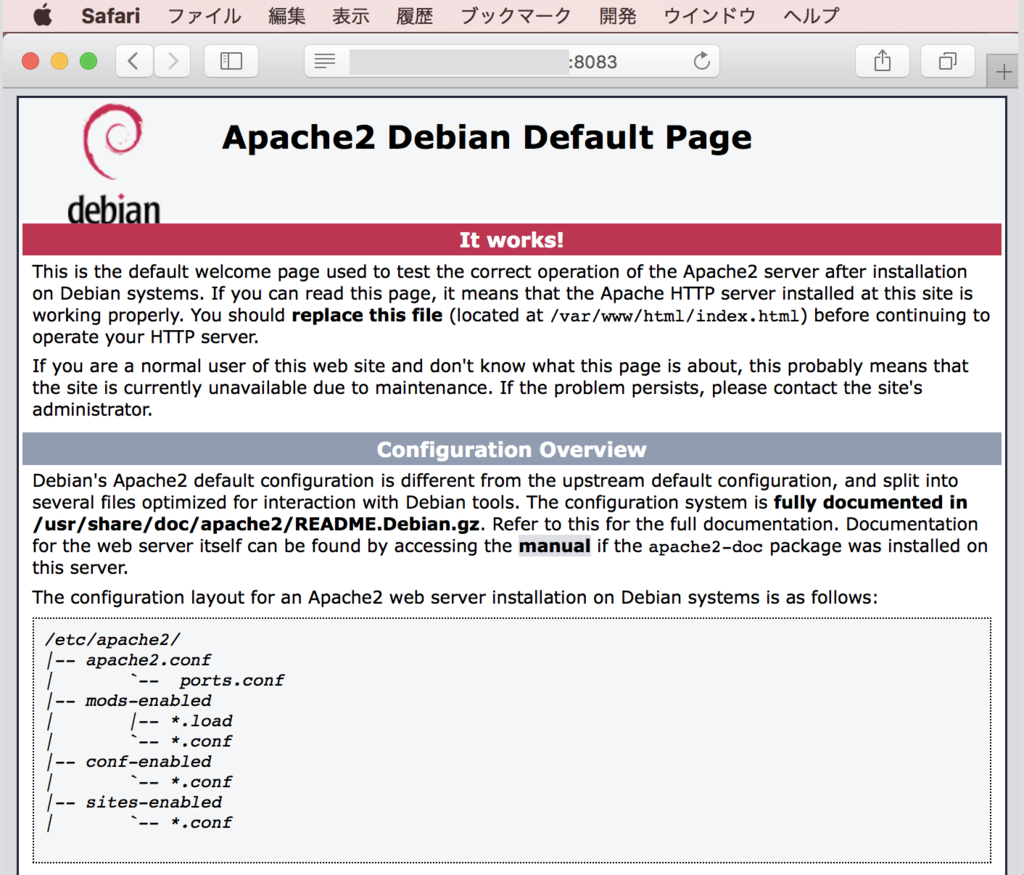The image size is (1024, 875).
Task: Go back with the Safari back arrow
Action: click(x=134, y=61)
